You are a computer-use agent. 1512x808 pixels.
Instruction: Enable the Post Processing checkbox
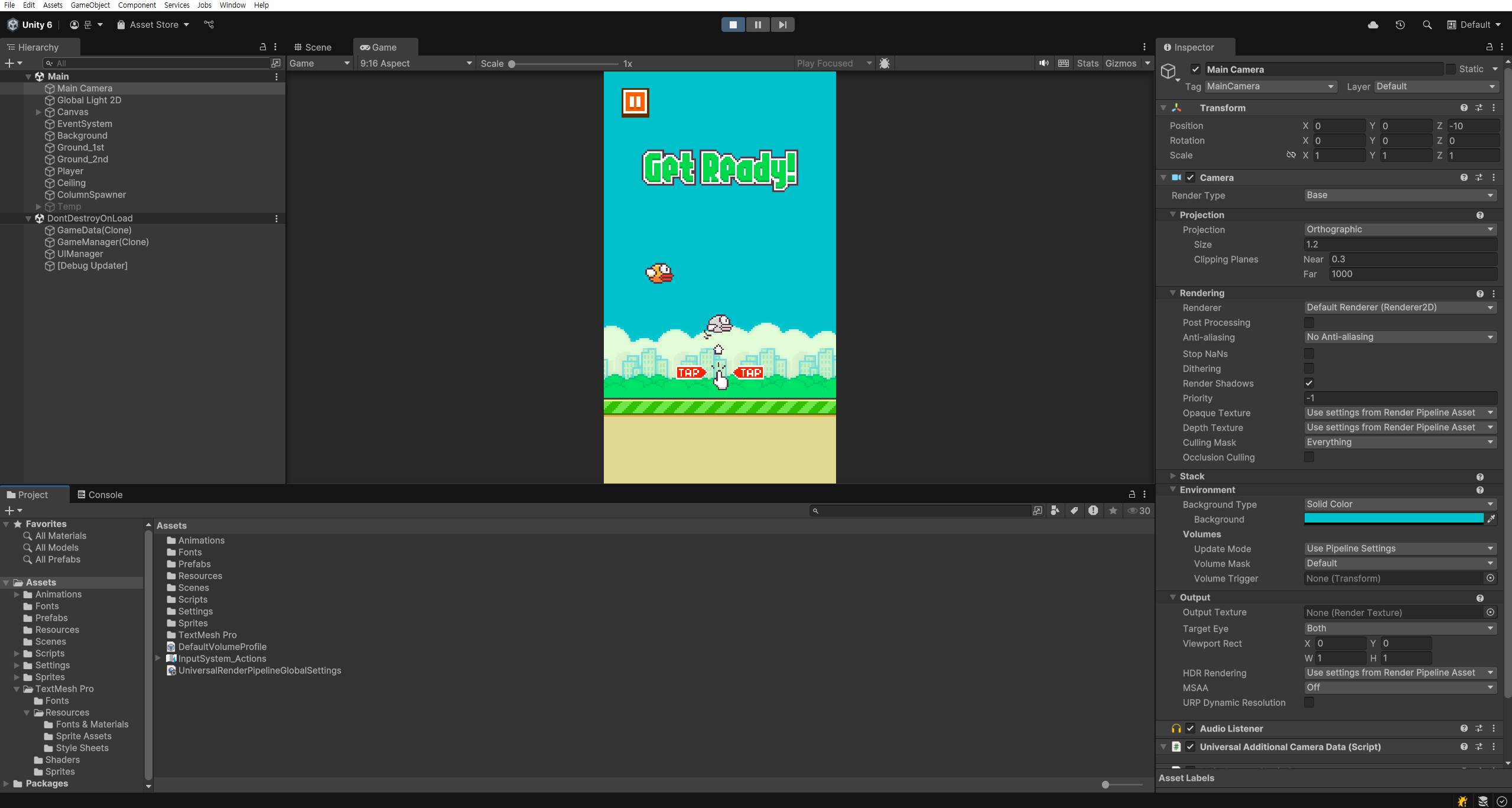[1309, 323]
